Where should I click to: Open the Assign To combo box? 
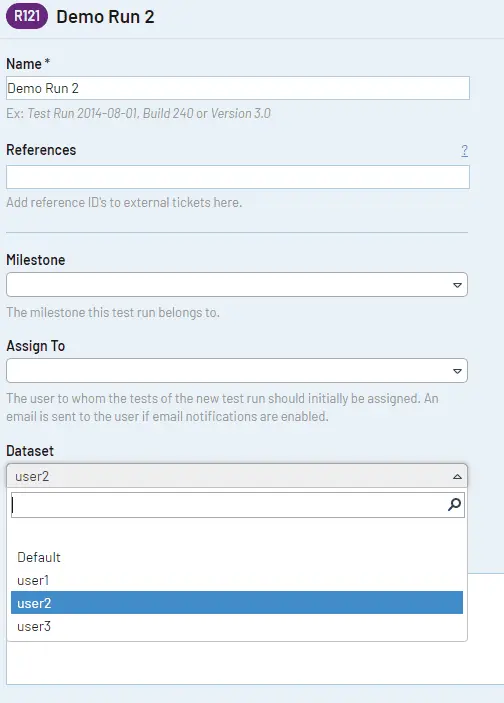coord(237,371)
